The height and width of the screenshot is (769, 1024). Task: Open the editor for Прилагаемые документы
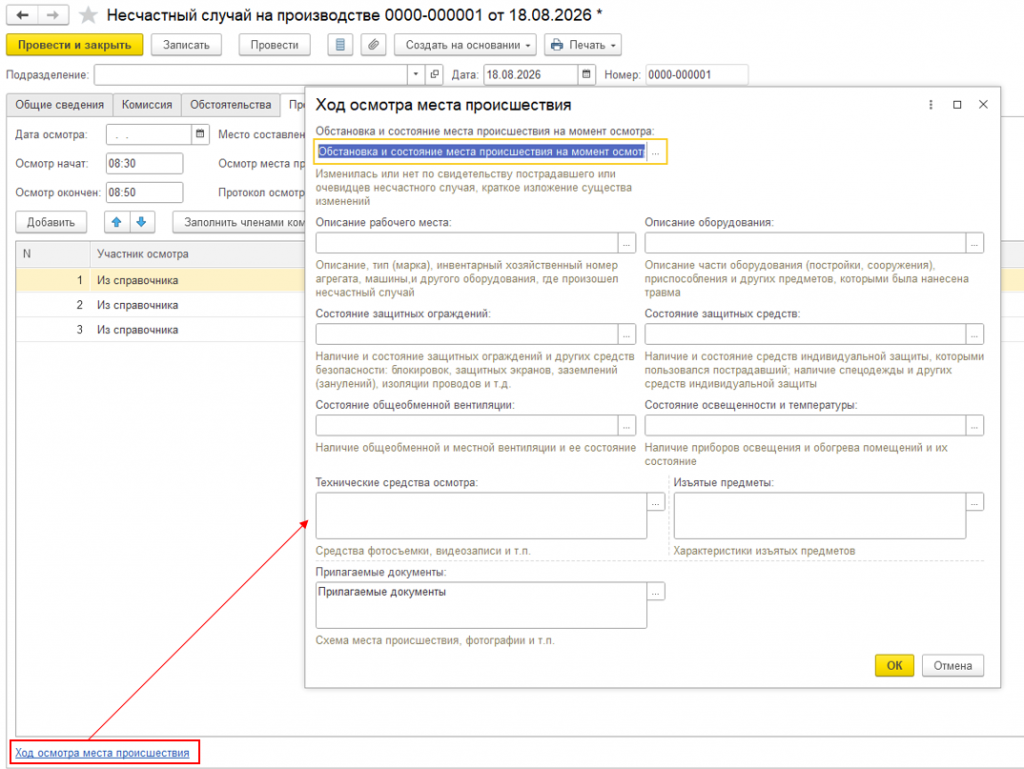[x=656, y=591]
